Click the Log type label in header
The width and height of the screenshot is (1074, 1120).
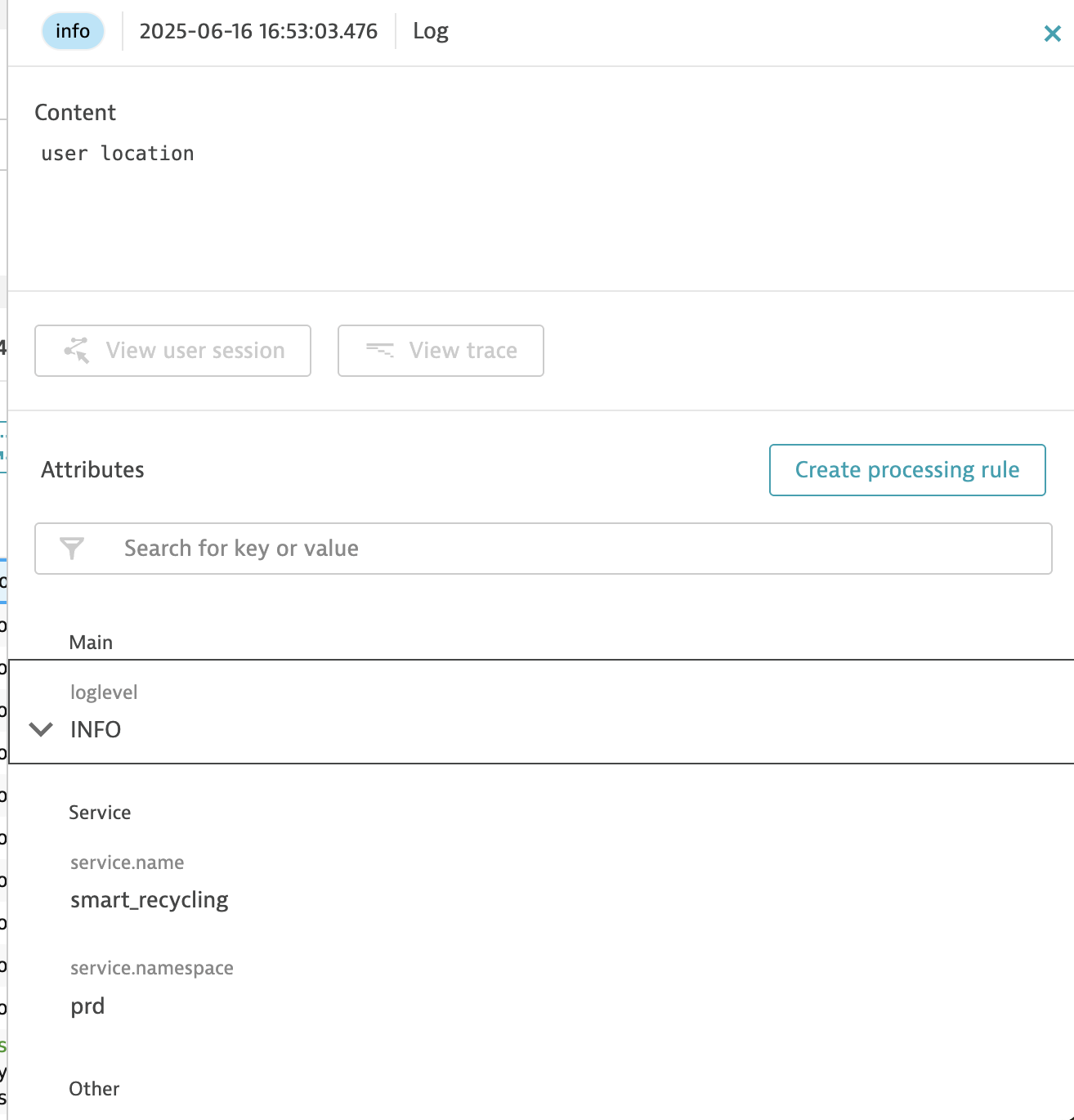click(x=431, y=31)
